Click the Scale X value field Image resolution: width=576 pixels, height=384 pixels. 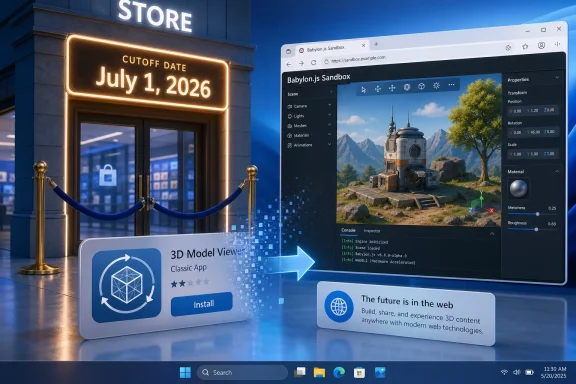[x=516, y=154]
